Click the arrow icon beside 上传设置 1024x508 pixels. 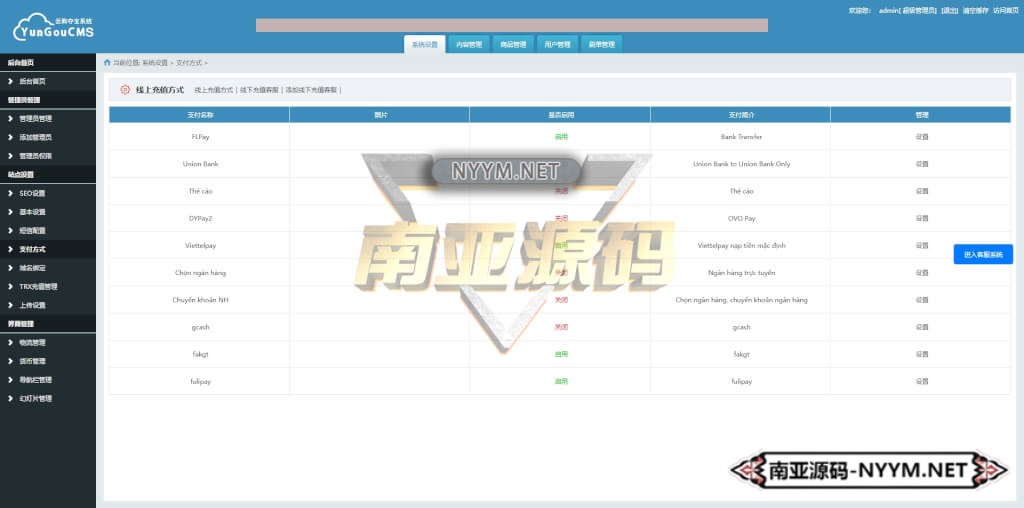(10, 305)
